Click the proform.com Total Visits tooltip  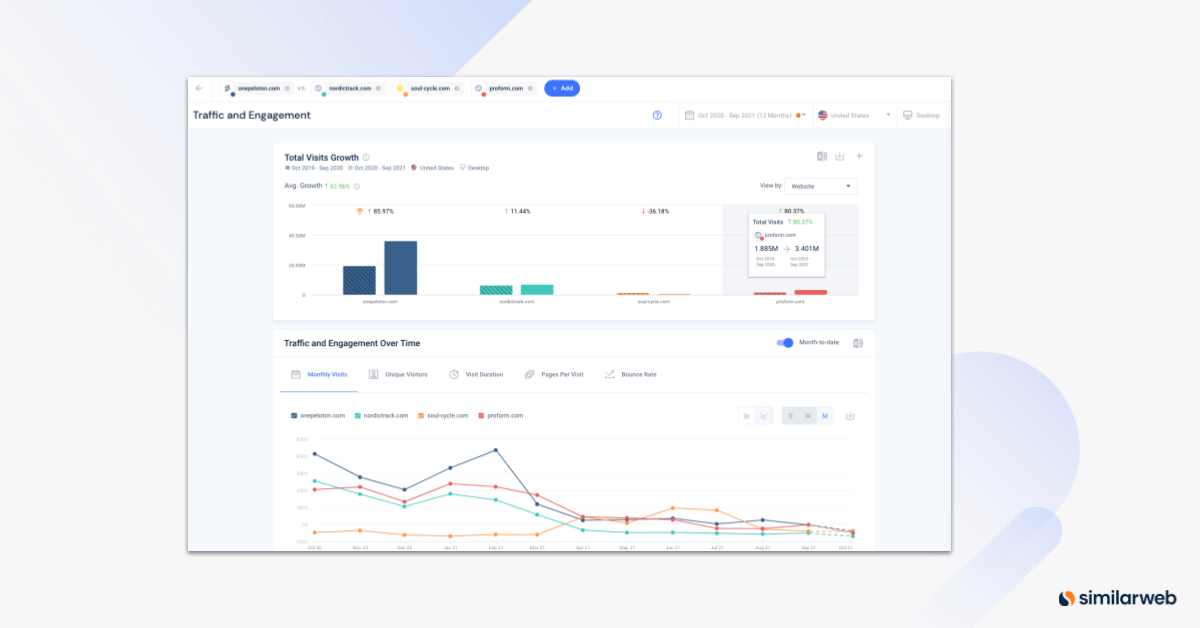(x=787, y=243)
